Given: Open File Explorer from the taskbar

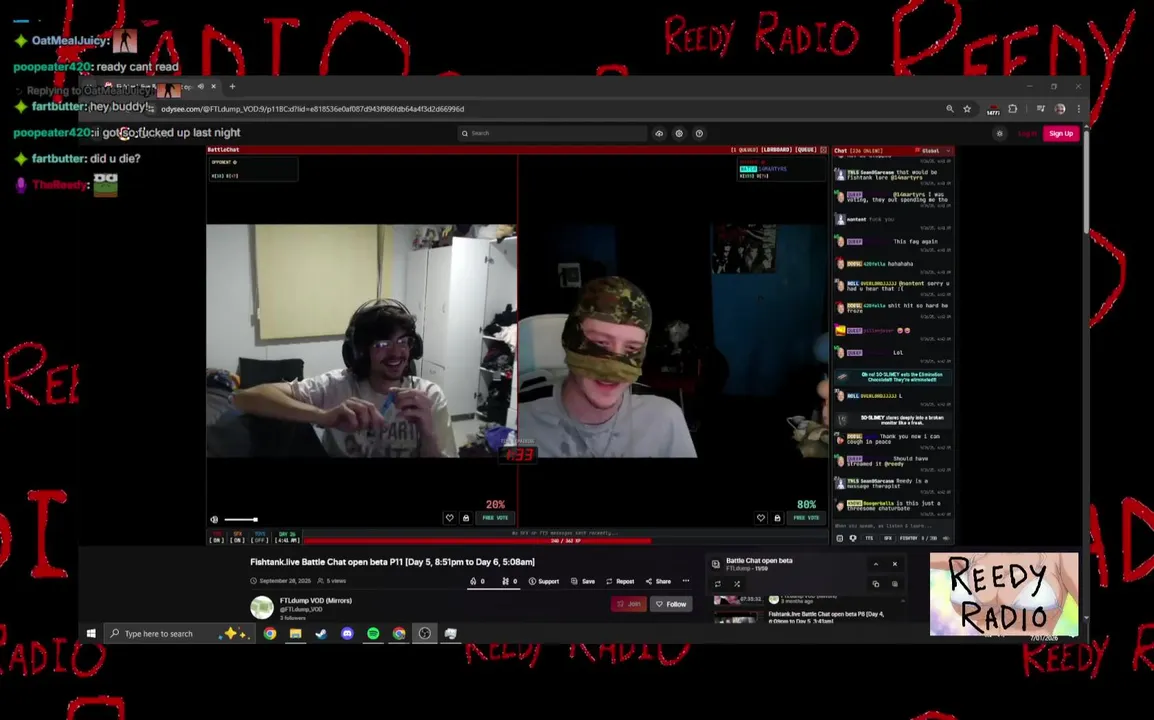Looking at the screenshot, I should [x=295, y=633].
